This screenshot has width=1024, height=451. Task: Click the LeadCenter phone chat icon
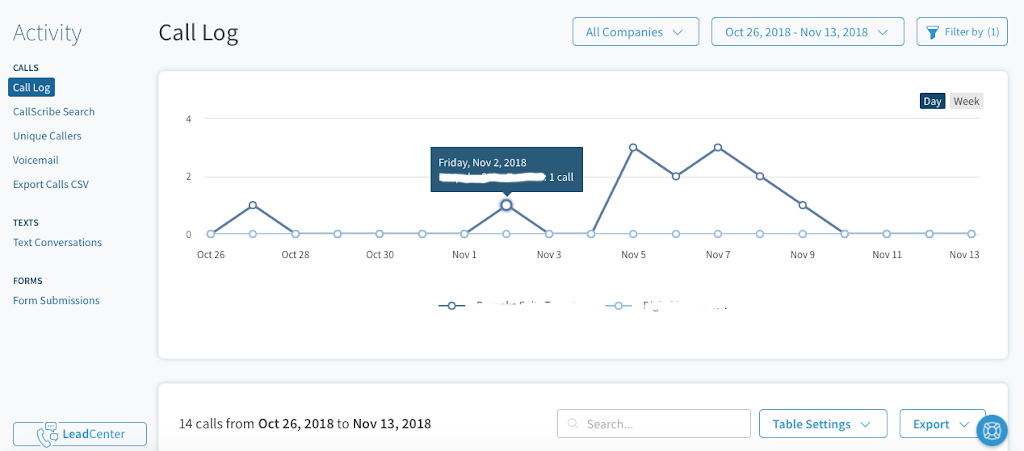coord(48,434)
